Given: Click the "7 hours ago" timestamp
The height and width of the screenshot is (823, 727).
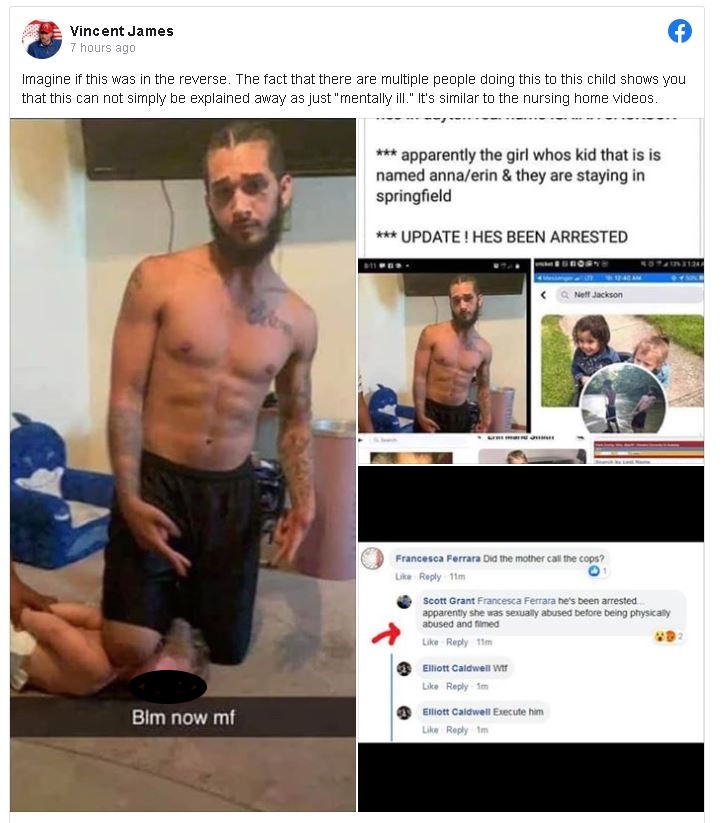Looking at the screenshot, I should coord(103,48).
